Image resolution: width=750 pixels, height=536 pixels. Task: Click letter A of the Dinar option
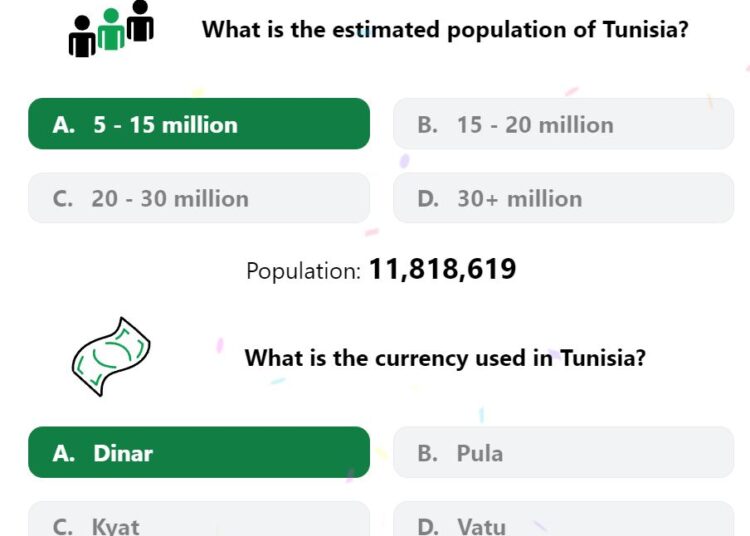tap(64, 453)
